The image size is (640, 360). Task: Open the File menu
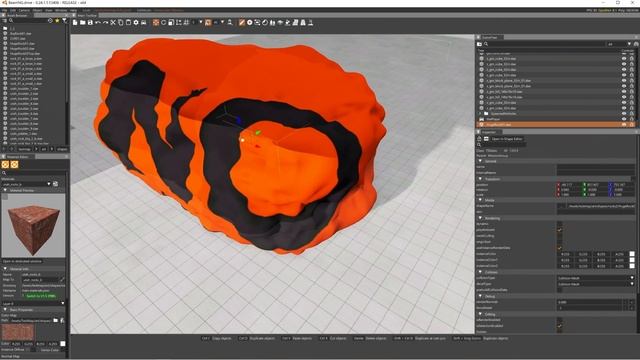[x=5, y=10]
